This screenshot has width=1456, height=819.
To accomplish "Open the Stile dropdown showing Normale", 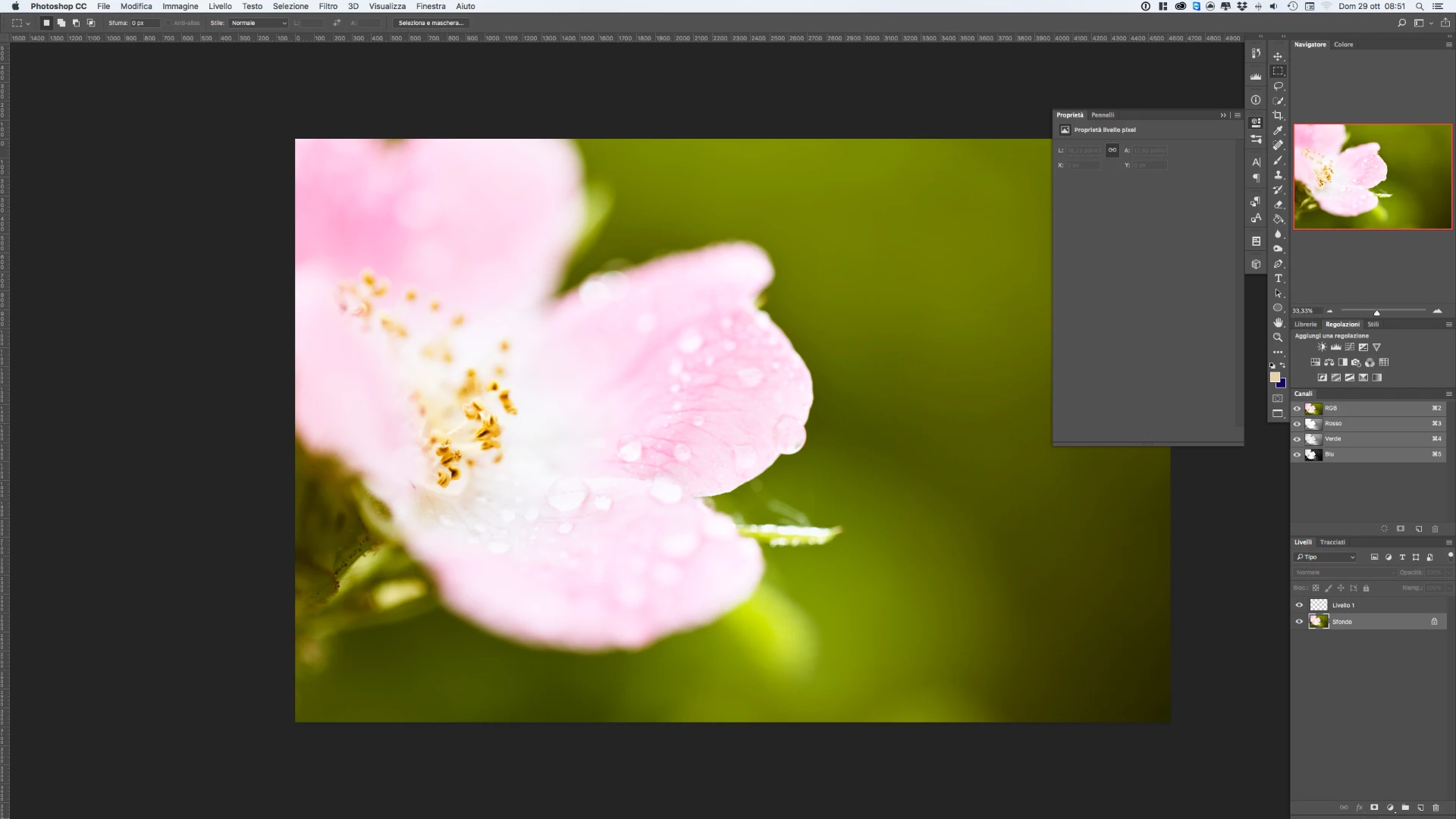I will (258, 23).
